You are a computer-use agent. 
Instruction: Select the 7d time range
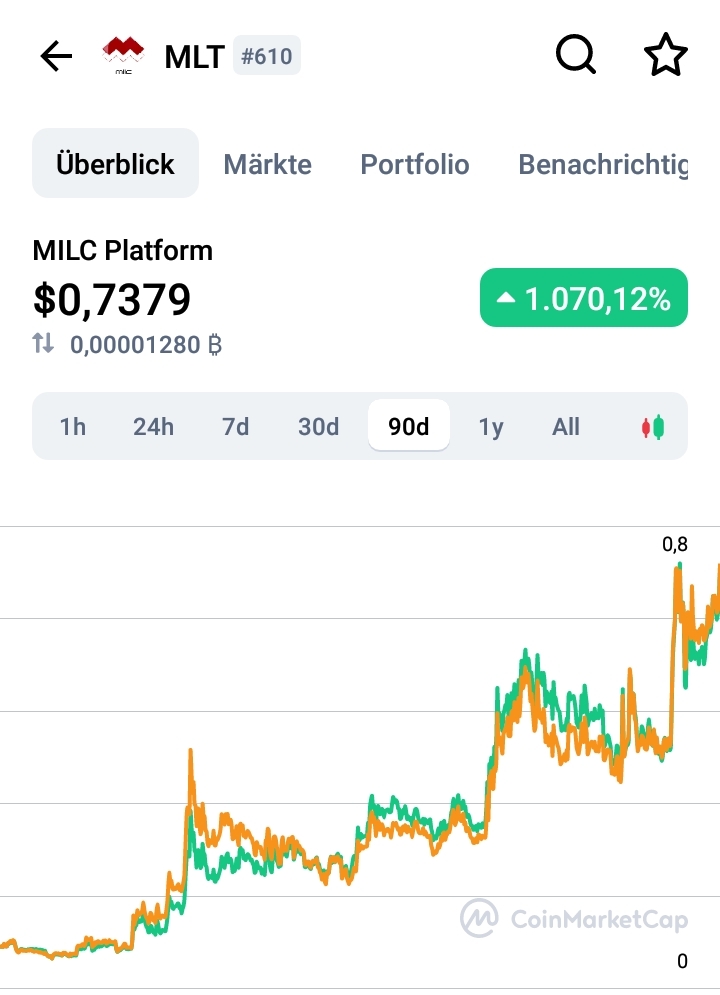(x=235, y=426)
